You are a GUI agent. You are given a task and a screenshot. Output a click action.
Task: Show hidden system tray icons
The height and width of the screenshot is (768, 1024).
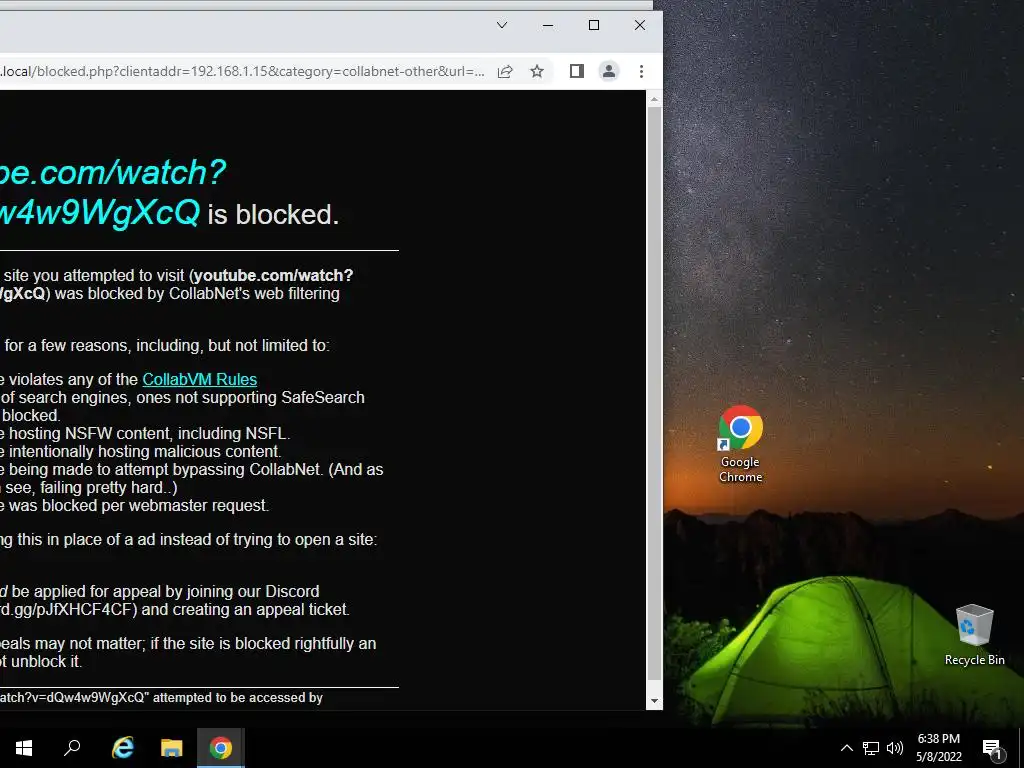click(x=846, y=748)
